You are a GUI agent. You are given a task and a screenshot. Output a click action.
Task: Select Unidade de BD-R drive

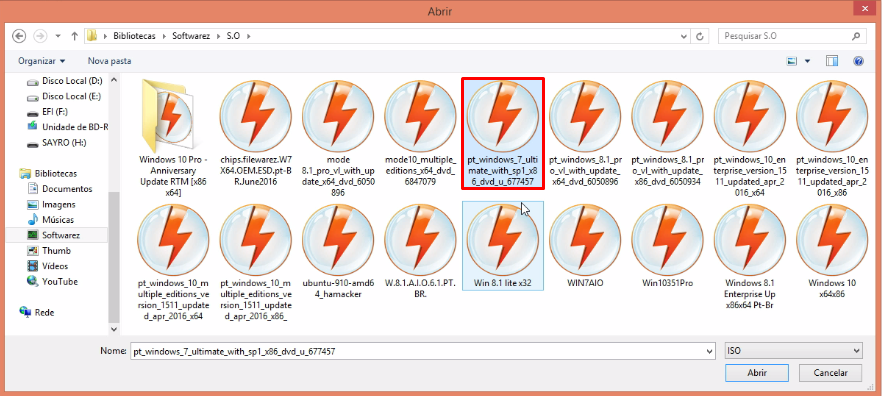point(68,127)
